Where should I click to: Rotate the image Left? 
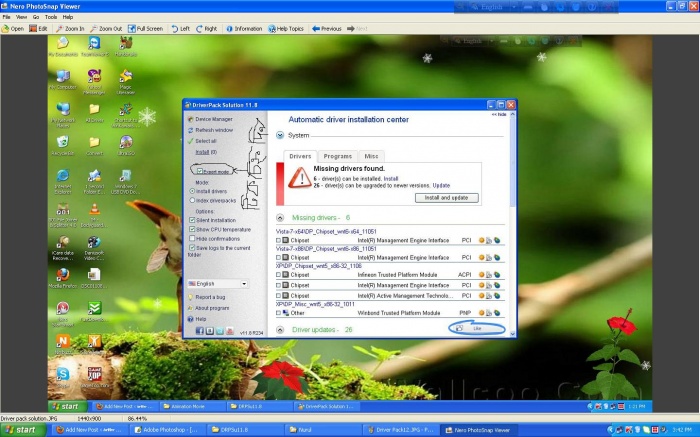[x=181, y=29]
